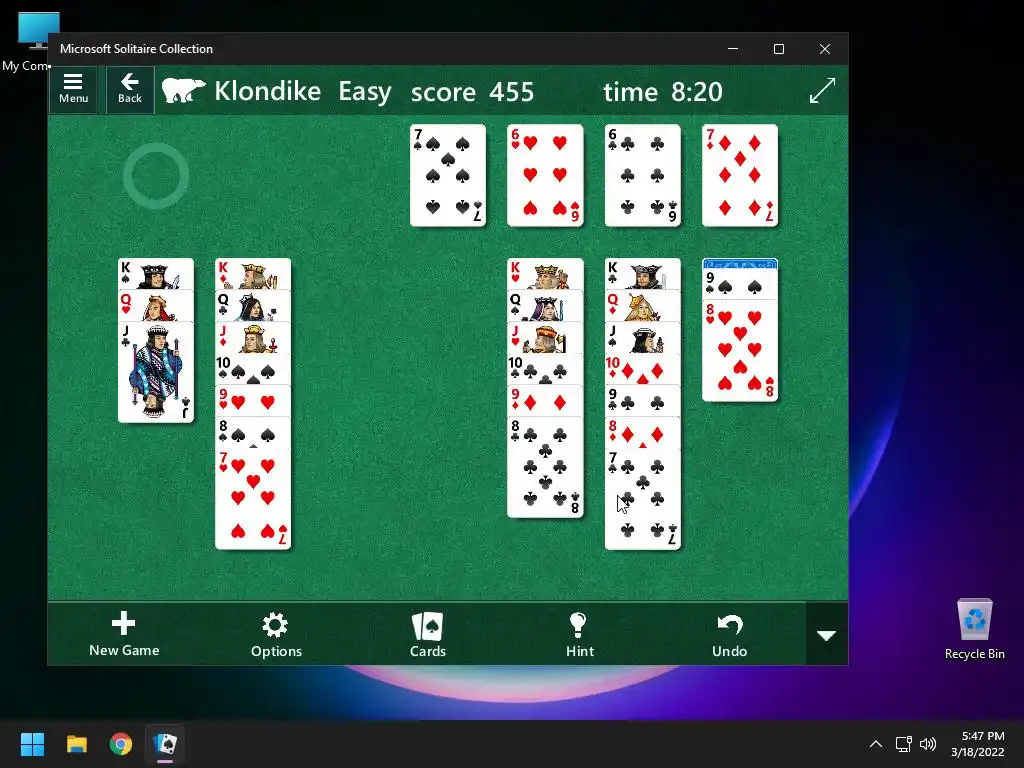This screenshot has height=768, width=1024.
Task: Pick the 10 of spades card
Action: pyautogui.click(x=253, y=369)
